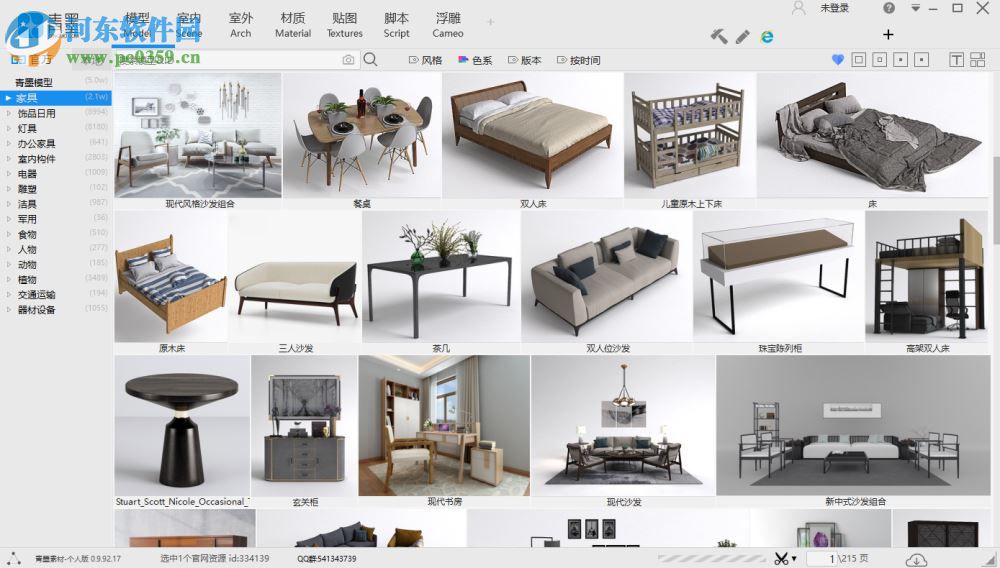Open the user account avatar icon

click(x=798, y=8)
